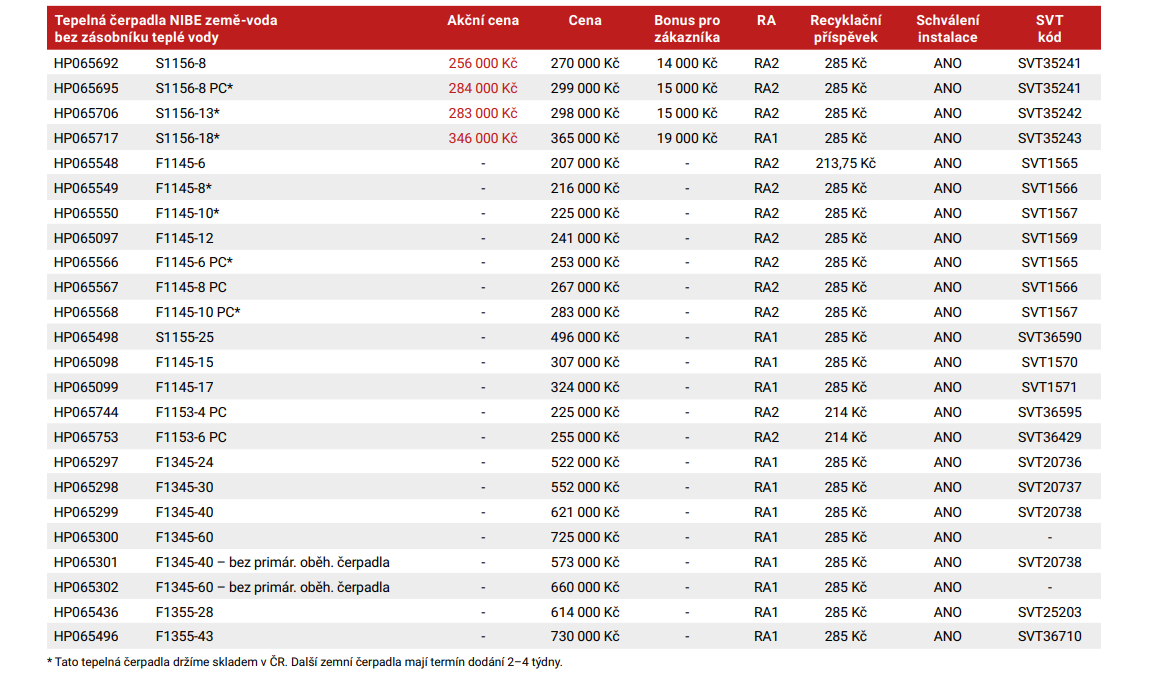Image resolution: width=1154 pixels, height=694 pixels.
Task: Select the 19 000 Kč customer bonus
Action: [687, 138]
